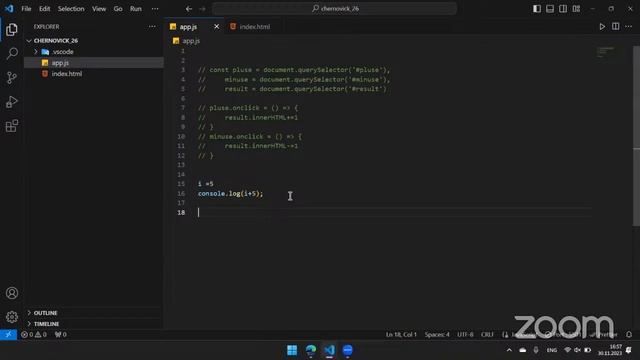This screenshot has height=360, width=640.
Task: Open the Windows Start menu
Action: [292, 350]
